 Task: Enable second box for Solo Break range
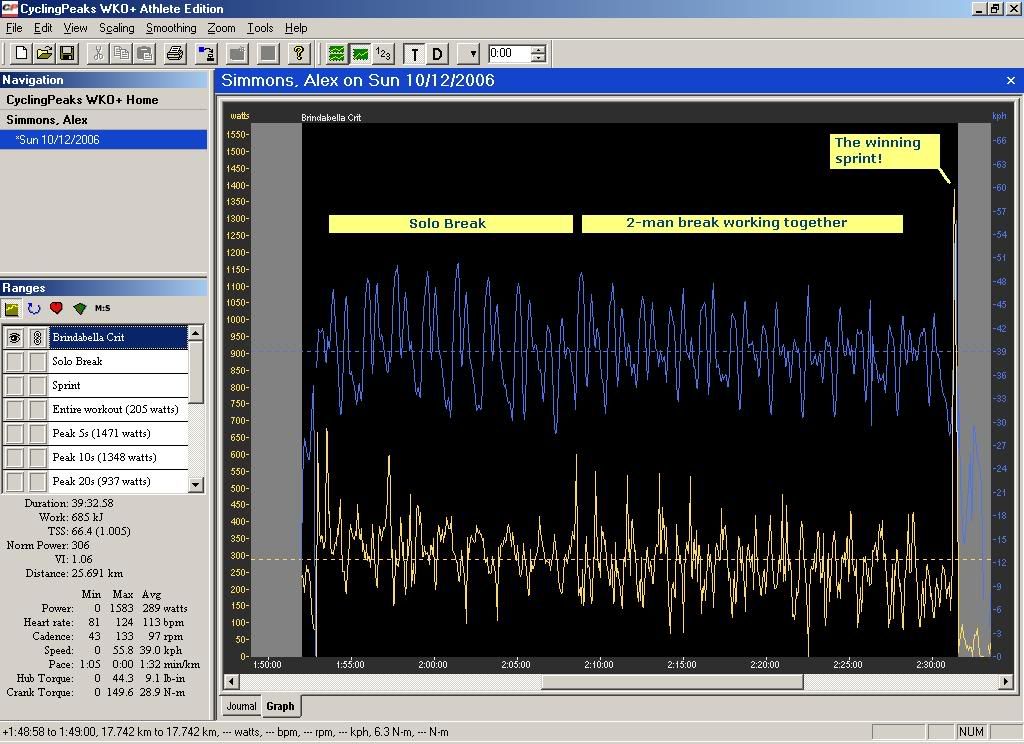point(37,361)
